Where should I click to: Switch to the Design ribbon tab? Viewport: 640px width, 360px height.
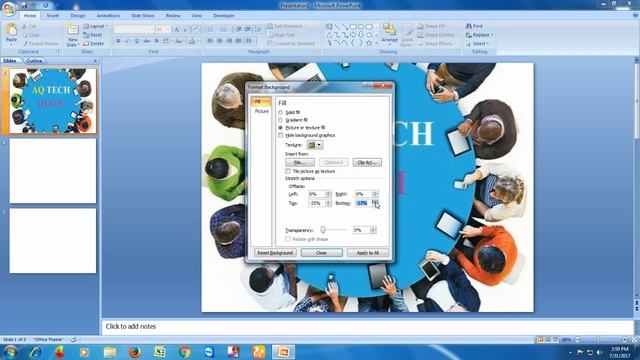tap(78, 16)
